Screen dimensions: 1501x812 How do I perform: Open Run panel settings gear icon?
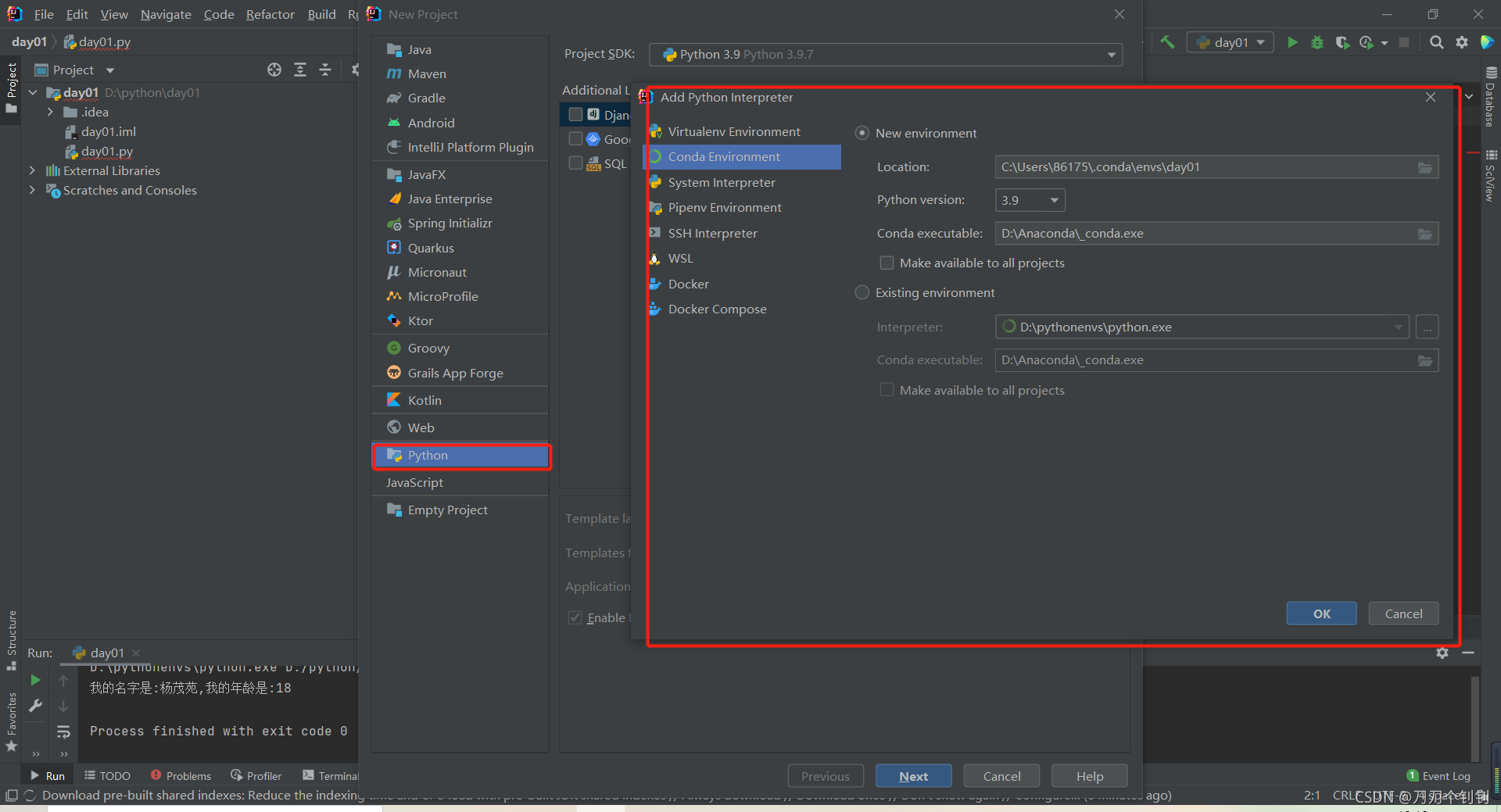(1442, 653)
